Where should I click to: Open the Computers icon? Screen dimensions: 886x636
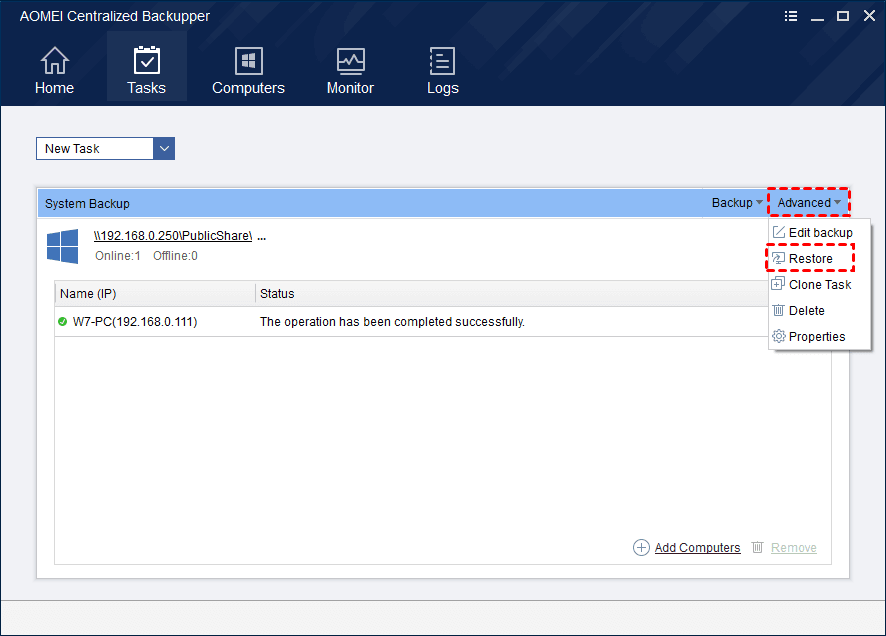coord(249,60)
